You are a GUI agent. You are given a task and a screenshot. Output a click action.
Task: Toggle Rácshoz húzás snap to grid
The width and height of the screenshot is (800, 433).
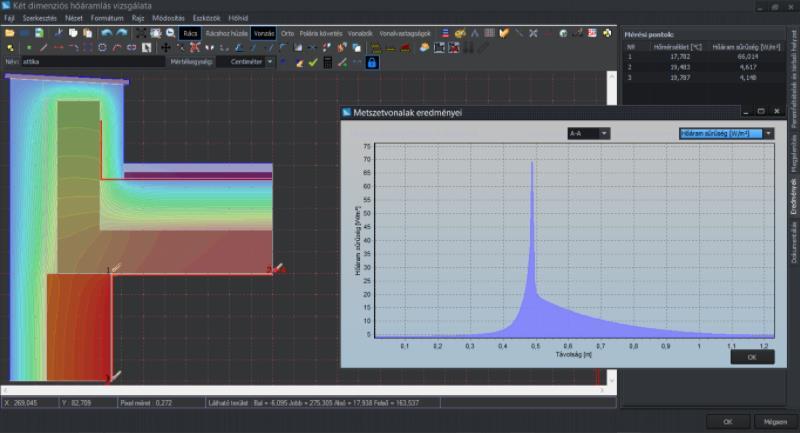pyautogui.click(x=227, y=33)
